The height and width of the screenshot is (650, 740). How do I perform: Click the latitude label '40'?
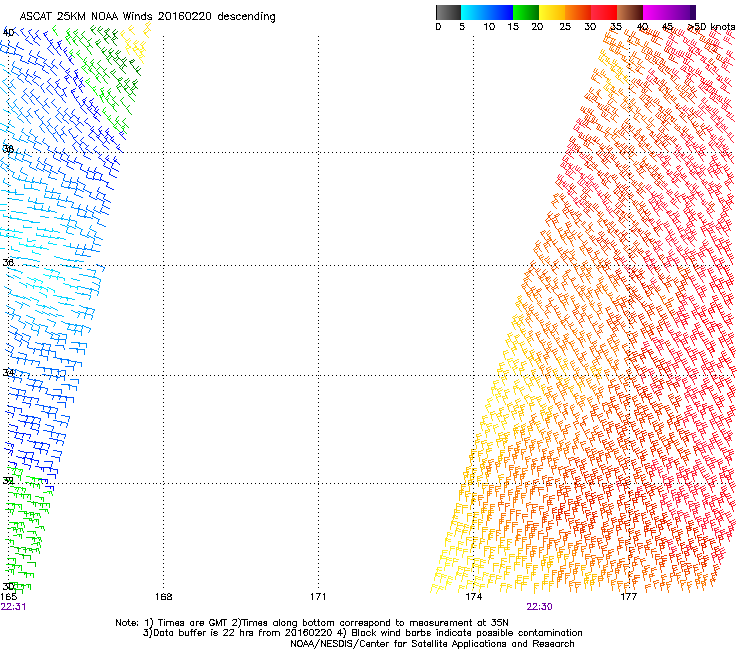[8, 33]
